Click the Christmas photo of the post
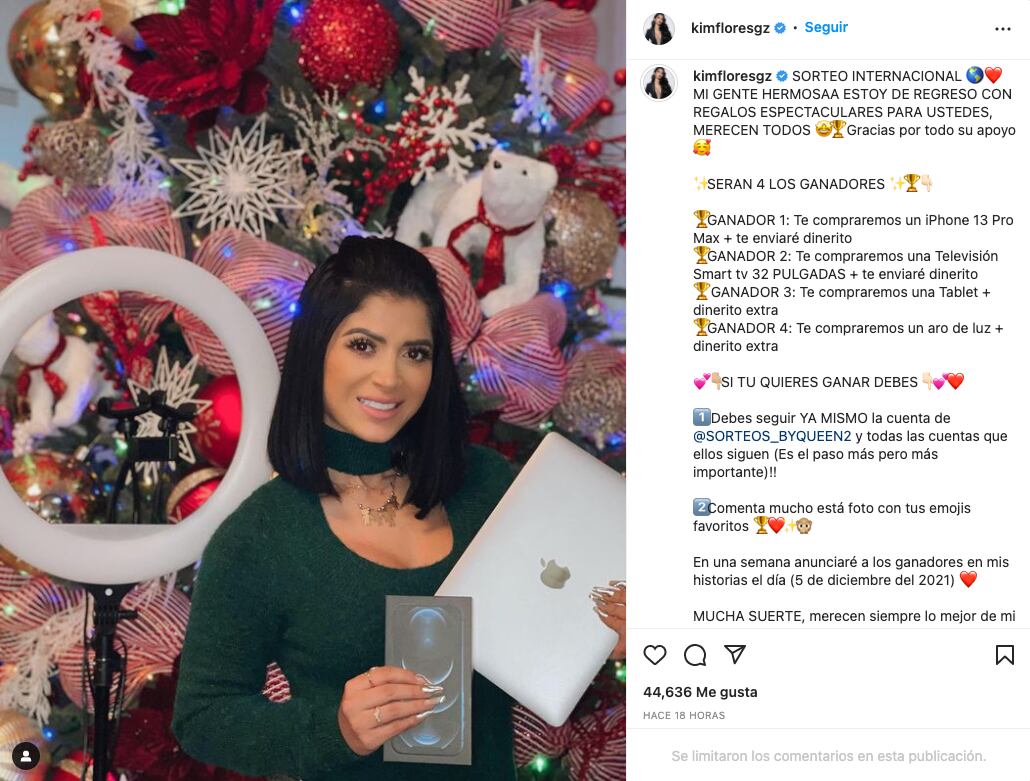 [x=313, y=390]
